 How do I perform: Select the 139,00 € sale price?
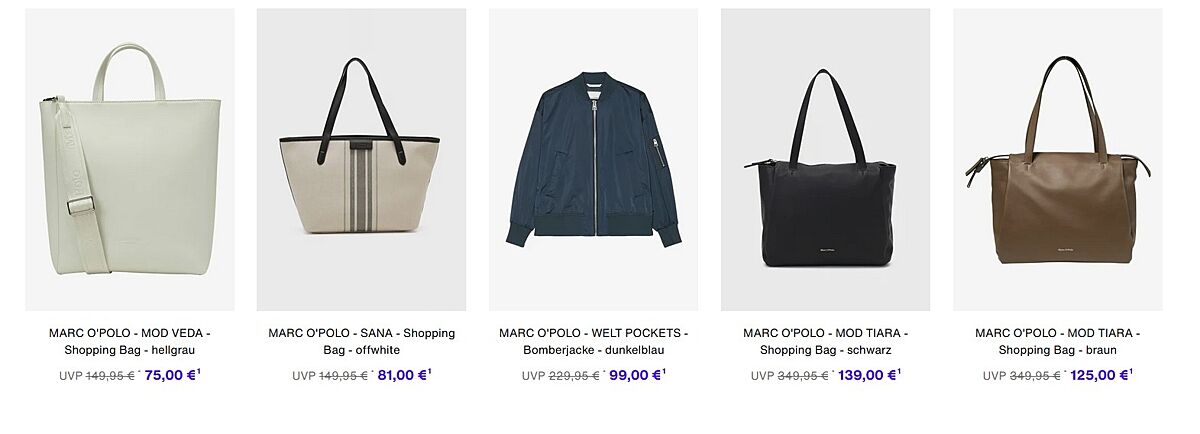[866, 376]
